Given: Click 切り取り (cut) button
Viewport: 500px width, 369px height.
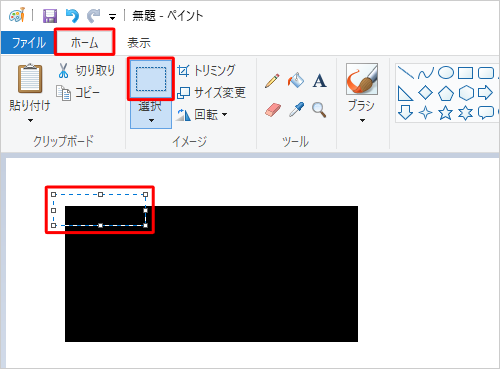Looking at the screenshot, I should point(86,70).
